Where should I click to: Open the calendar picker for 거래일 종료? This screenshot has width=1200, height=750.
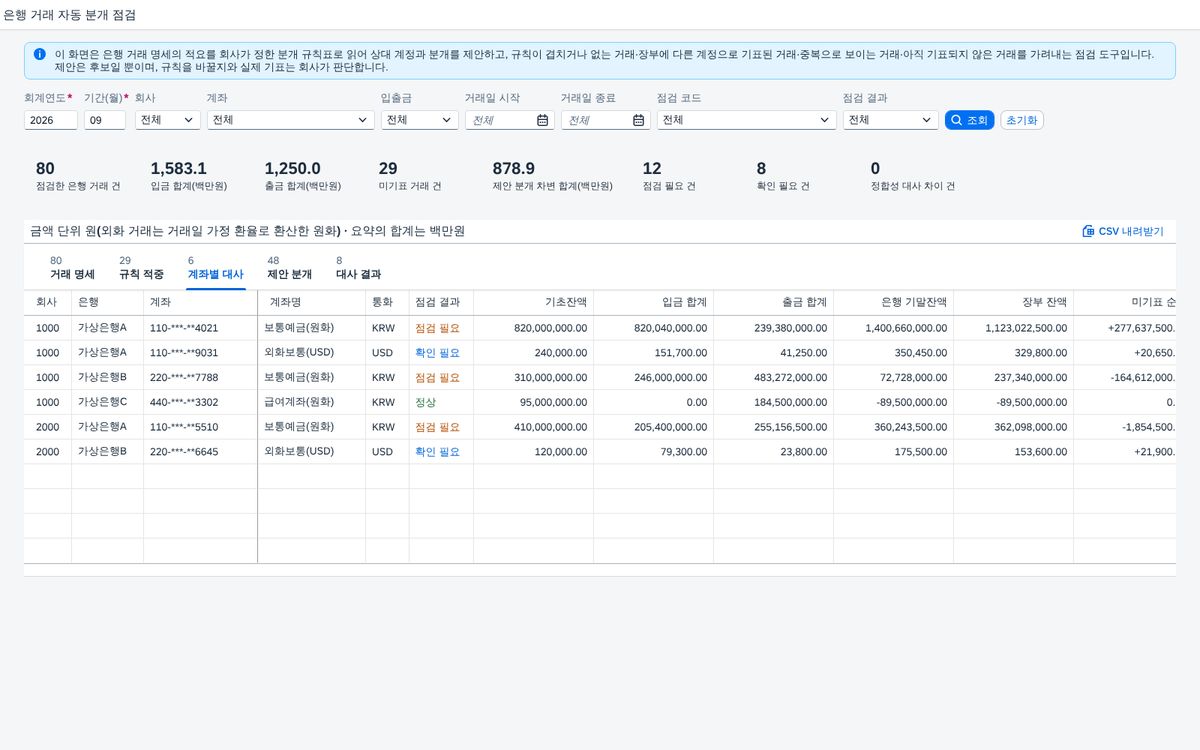pos(639,120)
